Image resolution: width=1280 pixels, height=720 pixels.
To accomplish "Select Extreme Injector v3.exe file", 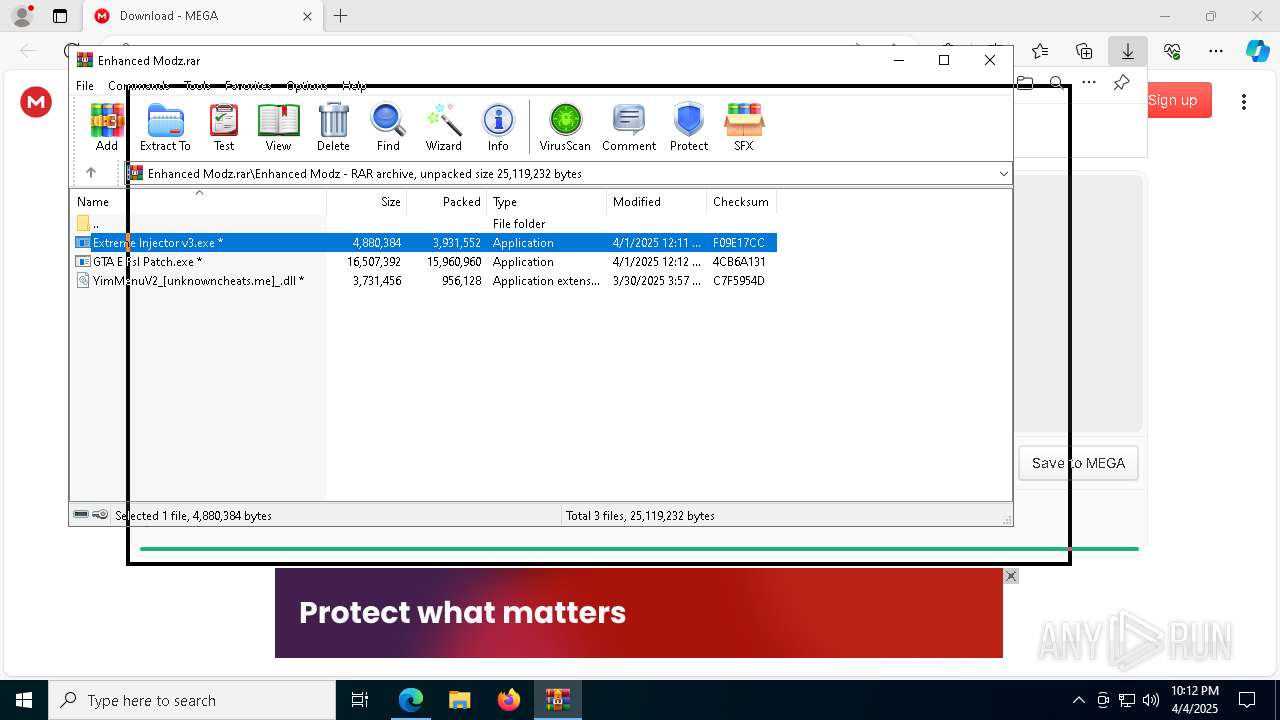I will (424, 243).
